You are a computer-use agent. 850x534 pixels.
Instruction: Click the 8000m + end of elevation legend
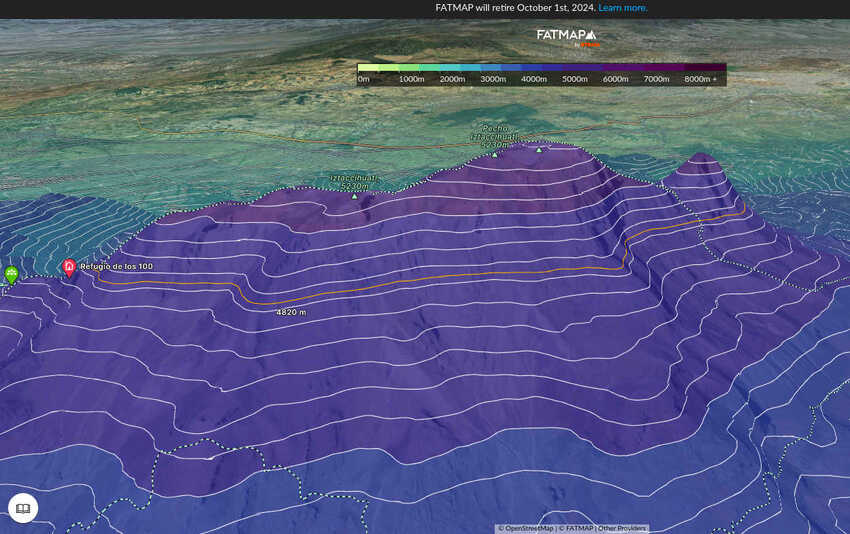click(700, 78)
